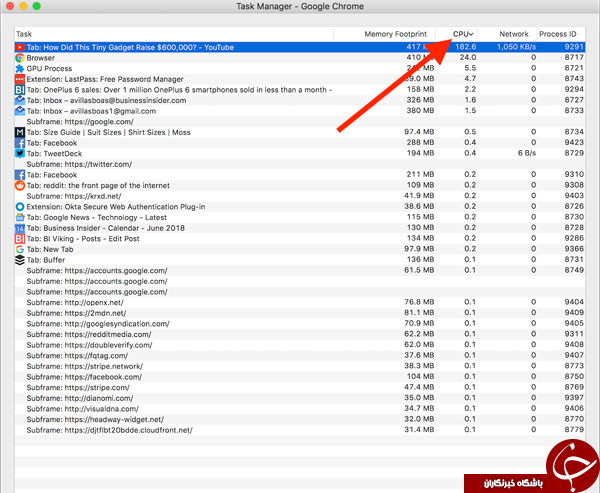Select Subframe: https://2mdn.net/ row
Screen dimensions: 600x493
click(300, 313)
